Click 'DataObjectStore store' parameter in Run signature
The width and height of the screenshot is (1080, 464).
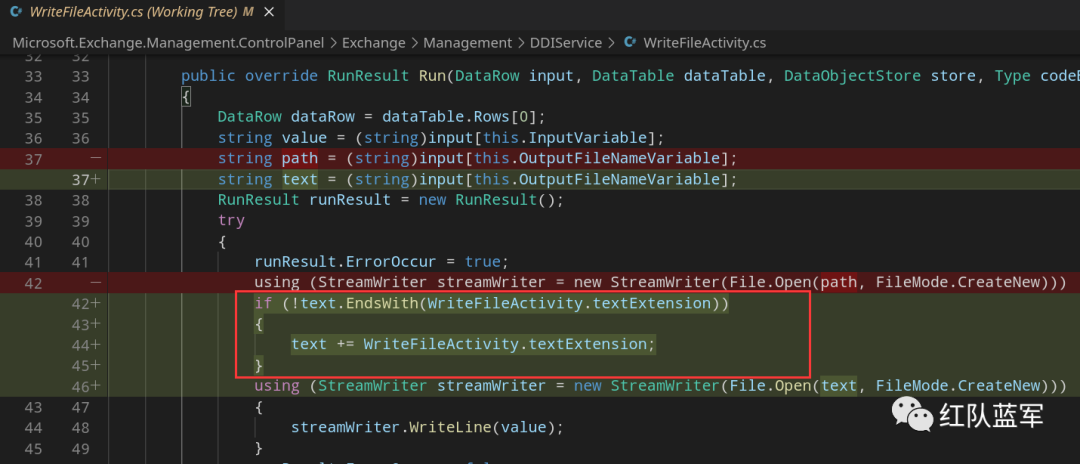click(879, 76)
